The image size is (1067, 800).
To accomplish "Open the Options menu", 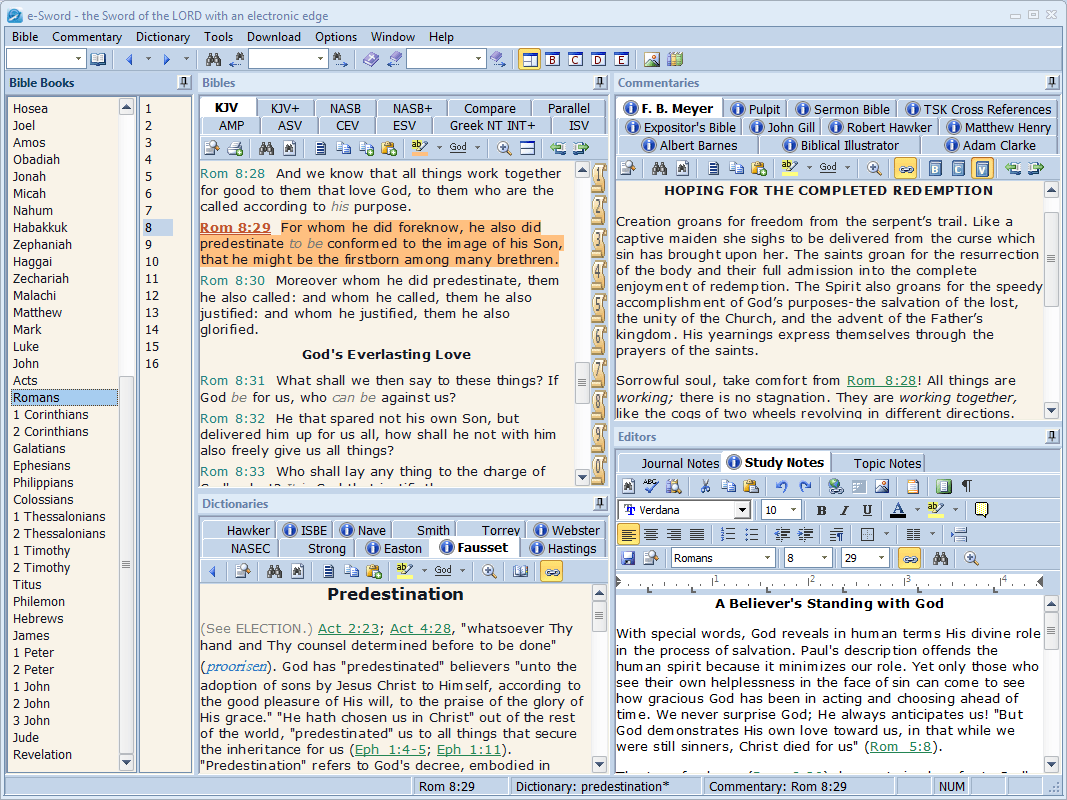I will [x=336, y=37].
